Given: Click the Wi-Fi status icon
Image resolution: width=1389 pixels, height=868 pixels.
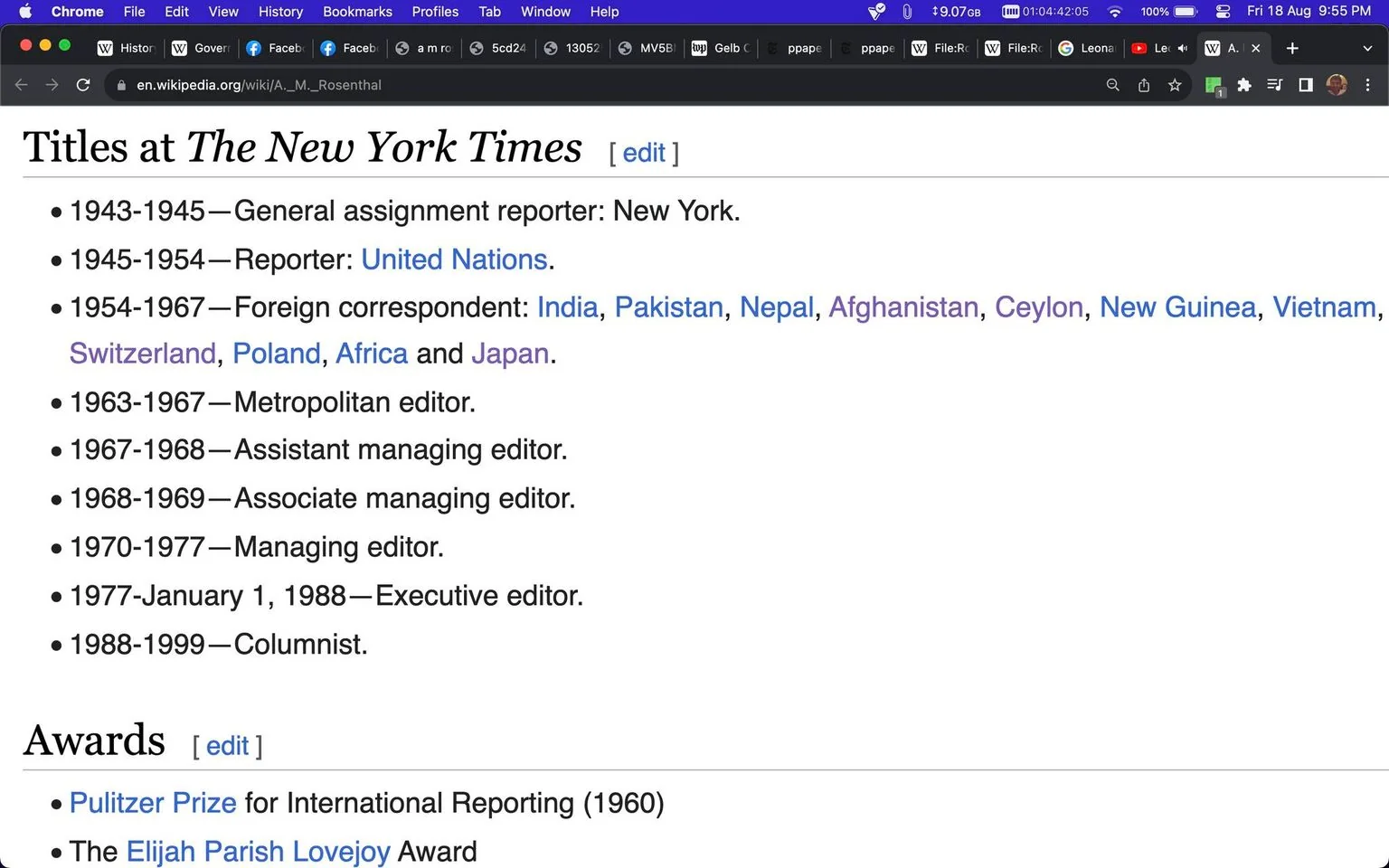Looking at the screenshot, I should (1115, 11).
